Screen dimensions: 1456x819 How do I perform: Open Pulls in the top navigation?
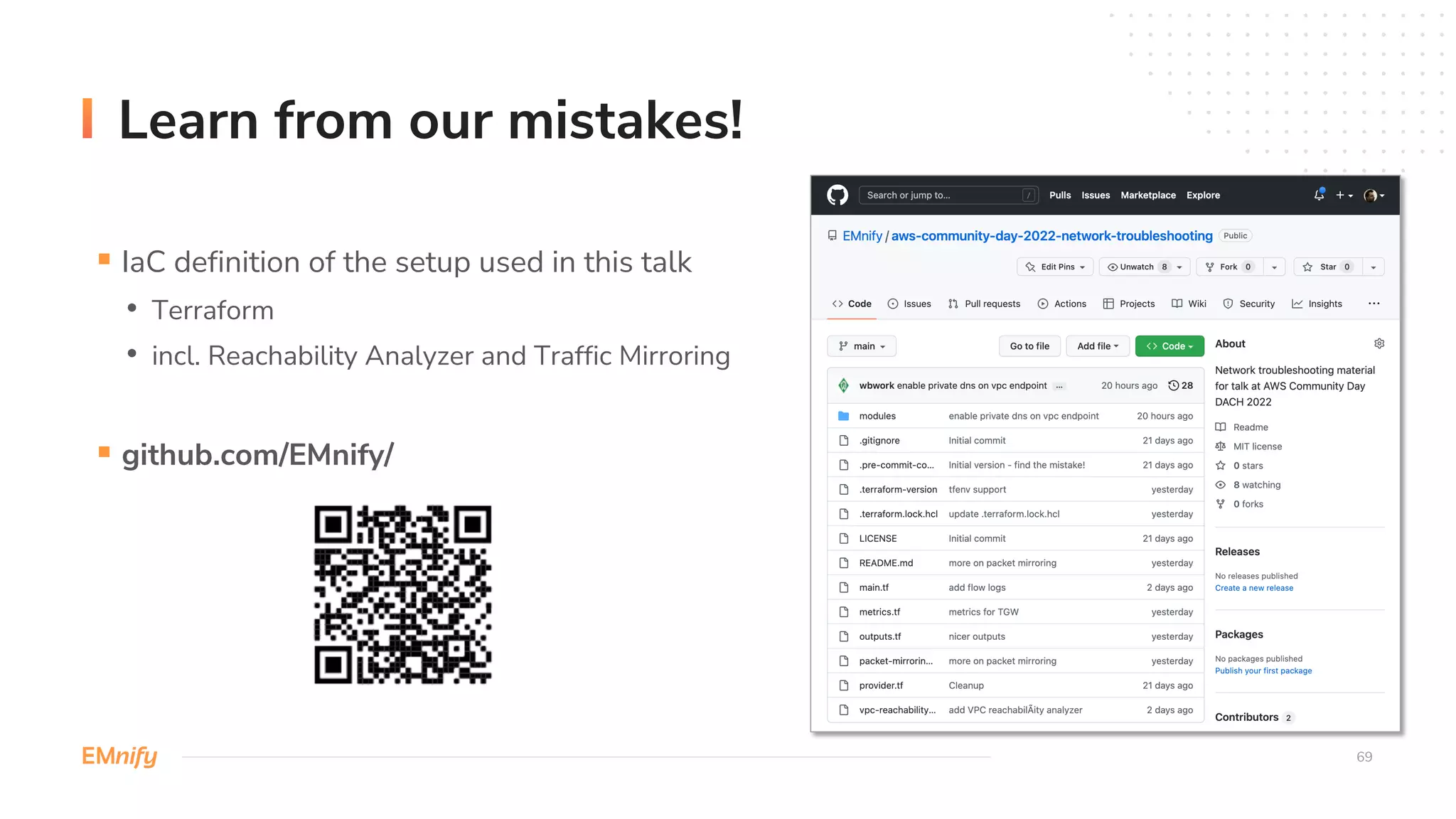(x=1059, y=195)
